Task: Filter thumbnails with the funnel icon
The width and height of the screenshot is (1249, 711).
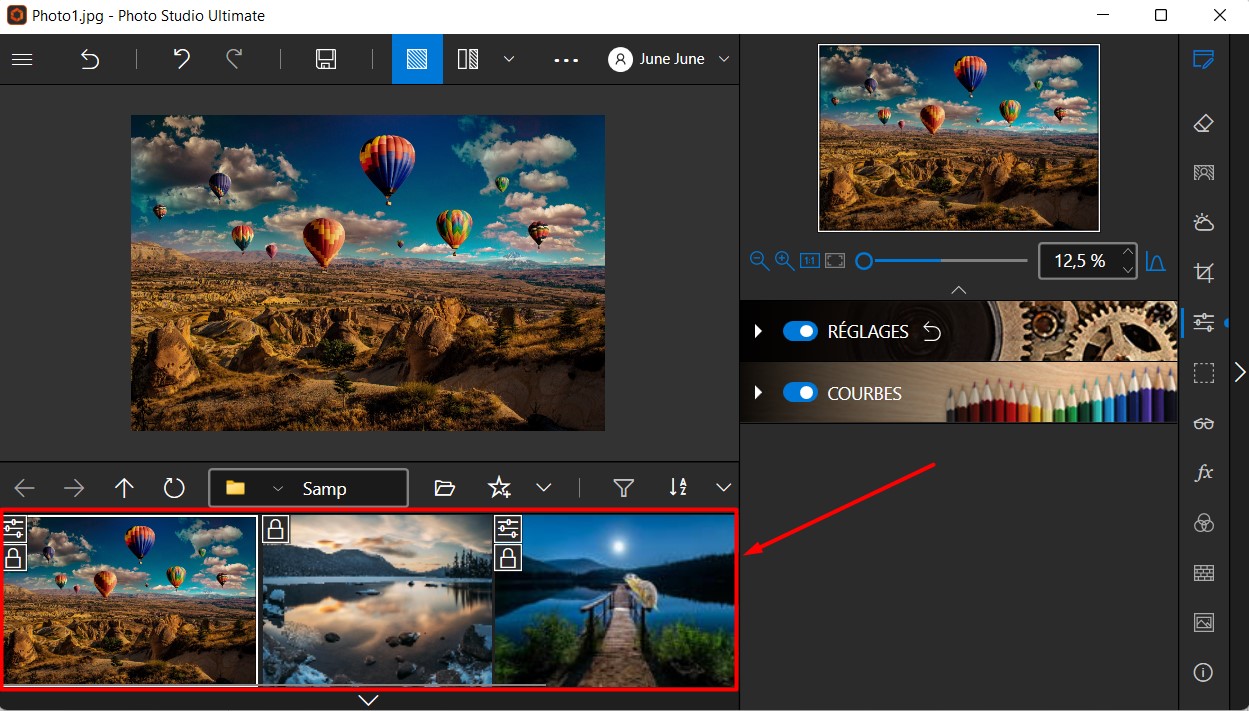Action: tap(624, 488)
